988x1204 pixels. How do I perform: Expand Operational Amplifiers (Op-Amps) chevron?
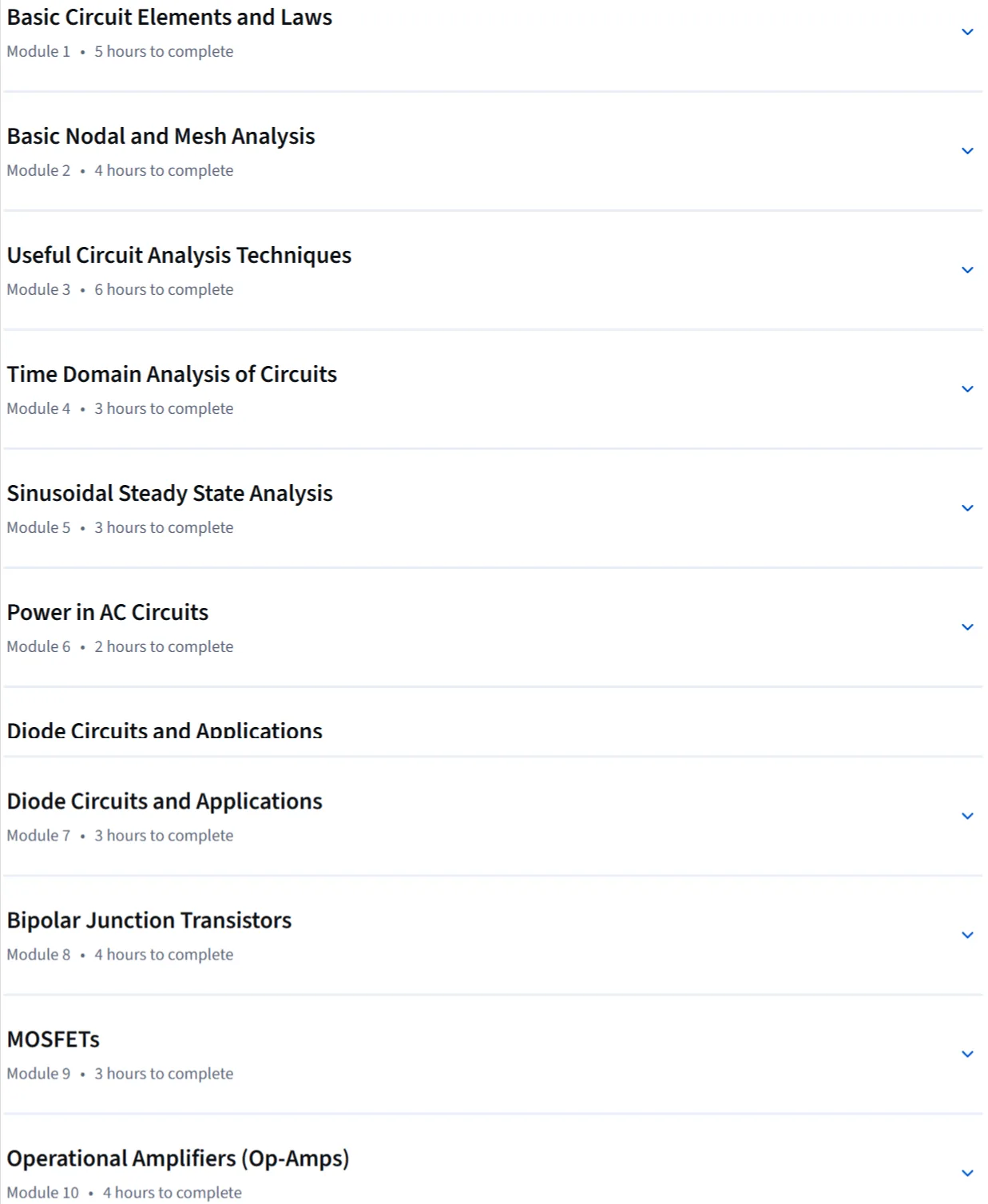point(967,1173)
